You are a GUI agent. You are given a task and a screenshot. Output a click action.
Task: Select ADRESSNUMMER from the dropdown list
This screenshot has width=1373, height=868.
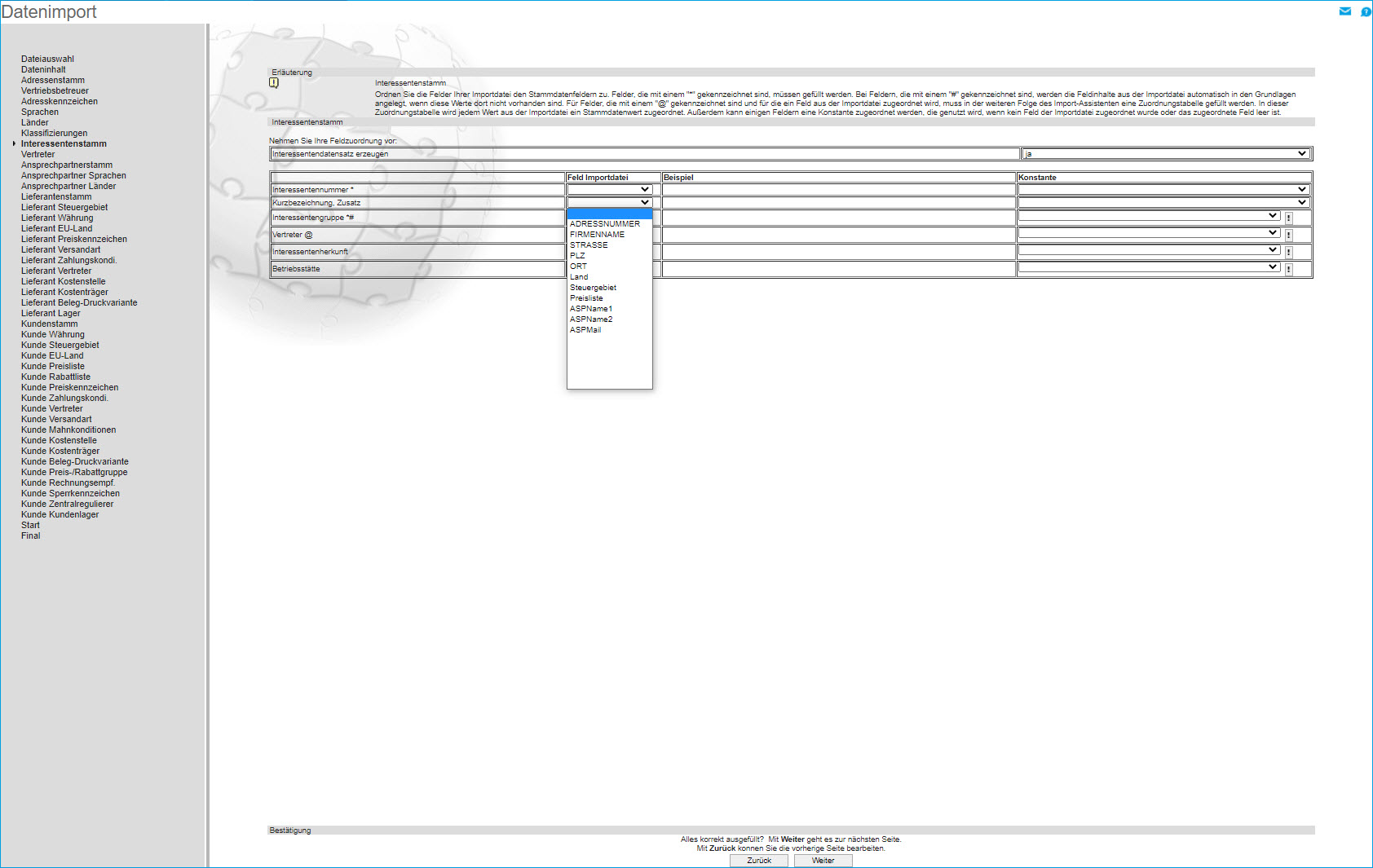(609, 224)
